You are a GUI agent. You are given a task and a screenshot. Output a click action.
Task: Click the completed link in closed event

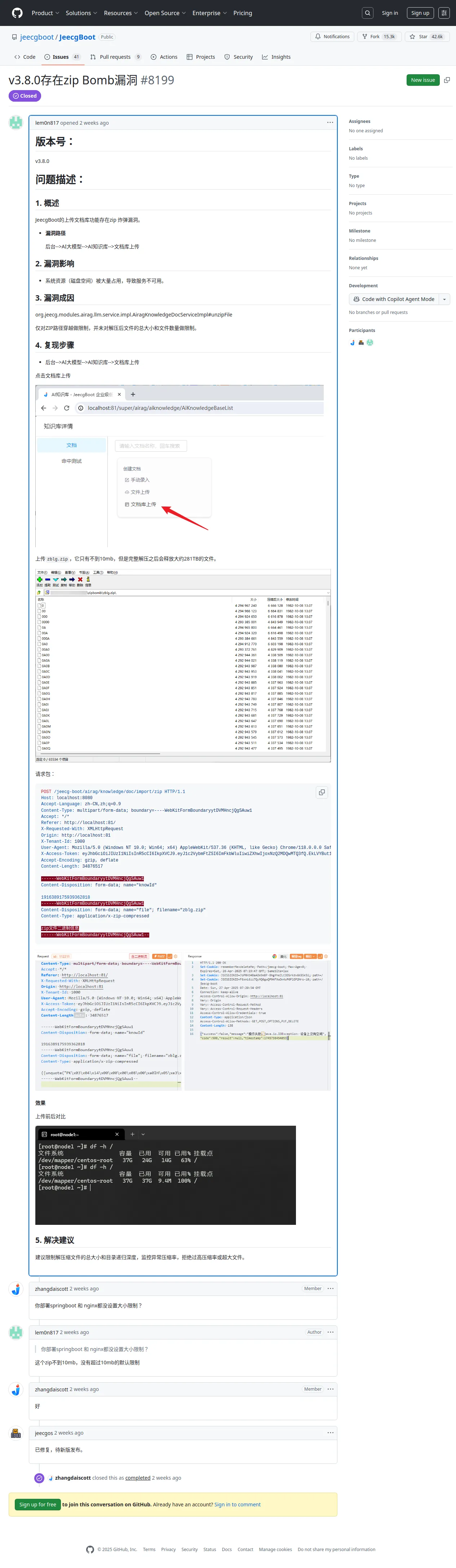pyautogui.click(x=138, y=1478)
